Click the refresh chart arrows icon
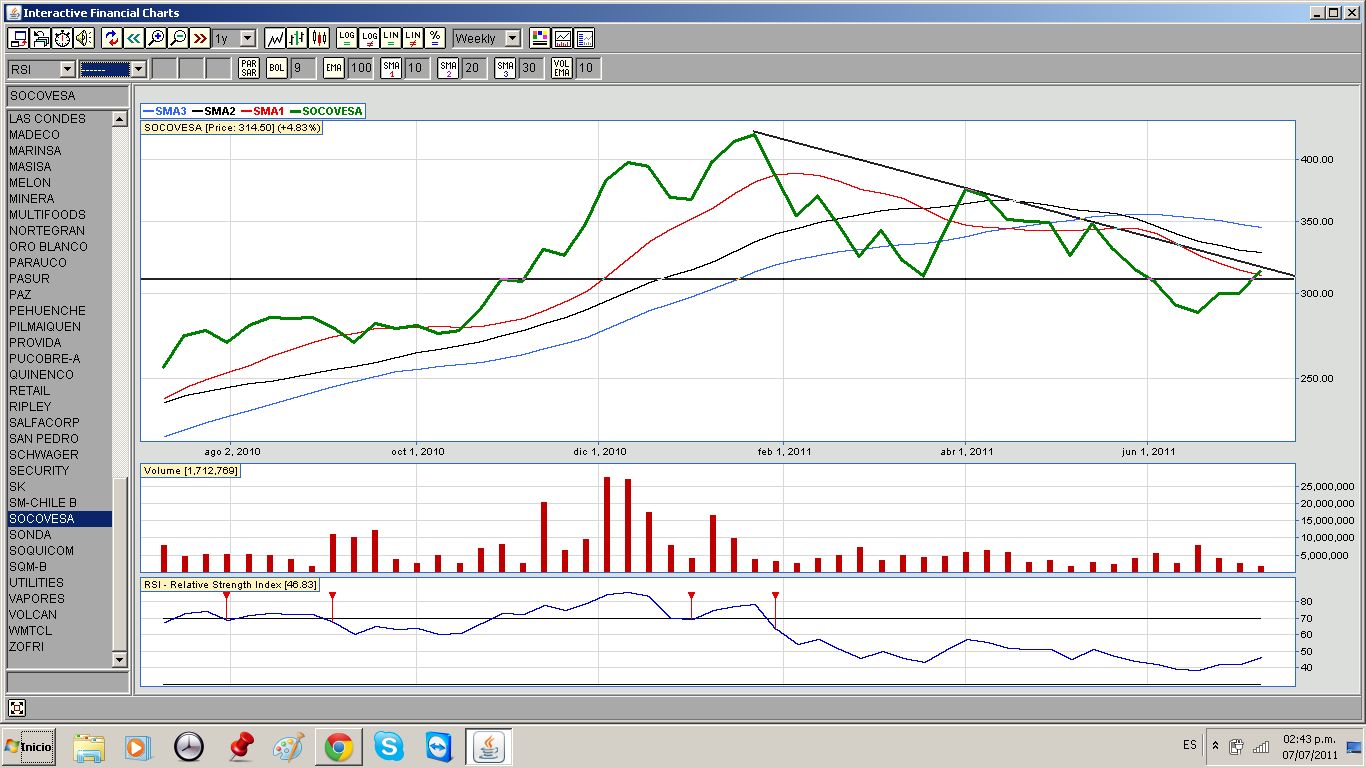Screen dimensions: 1366x768 coord(112,38)
